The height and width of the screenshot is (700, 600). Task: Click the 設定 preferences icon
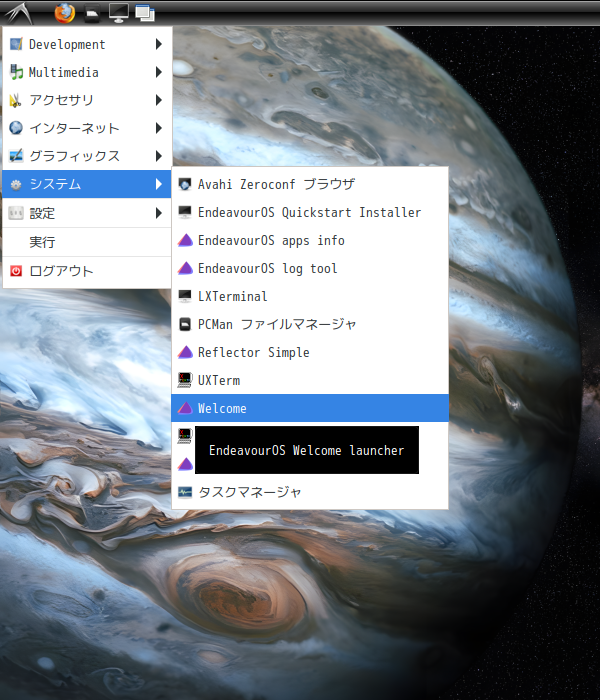click(x=16, y=213)
